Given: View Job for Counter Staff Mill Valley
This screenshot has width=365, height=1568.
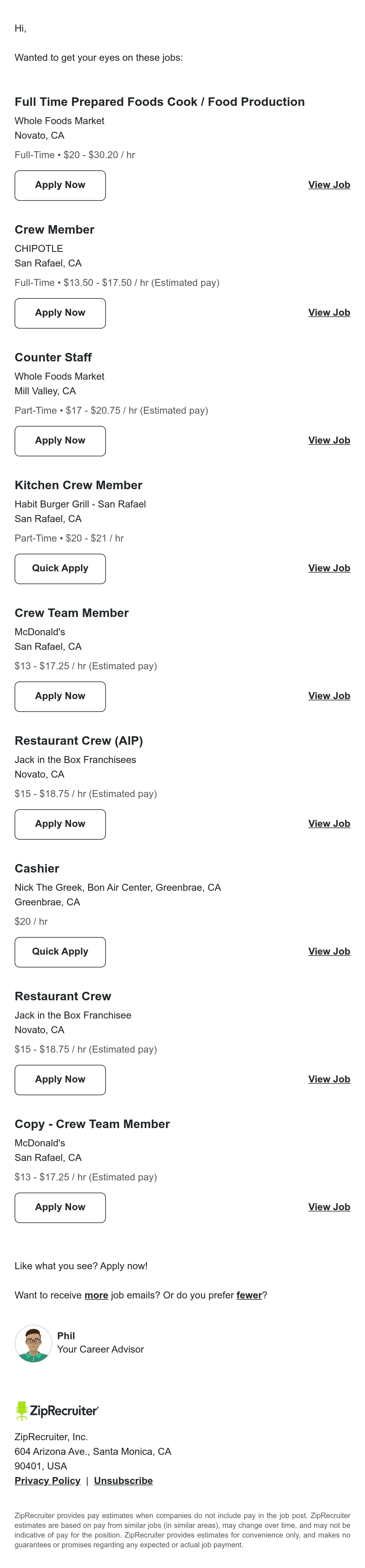Looking at the screenshot, I should click(329, 441).
